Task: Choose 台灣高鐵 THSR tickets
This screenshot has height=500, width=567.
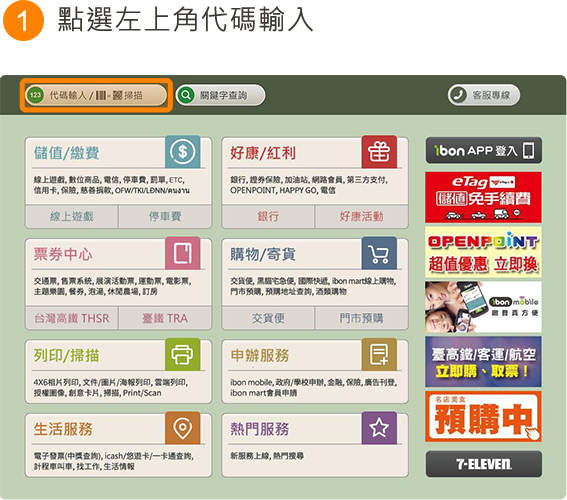Action: [72, 318]
